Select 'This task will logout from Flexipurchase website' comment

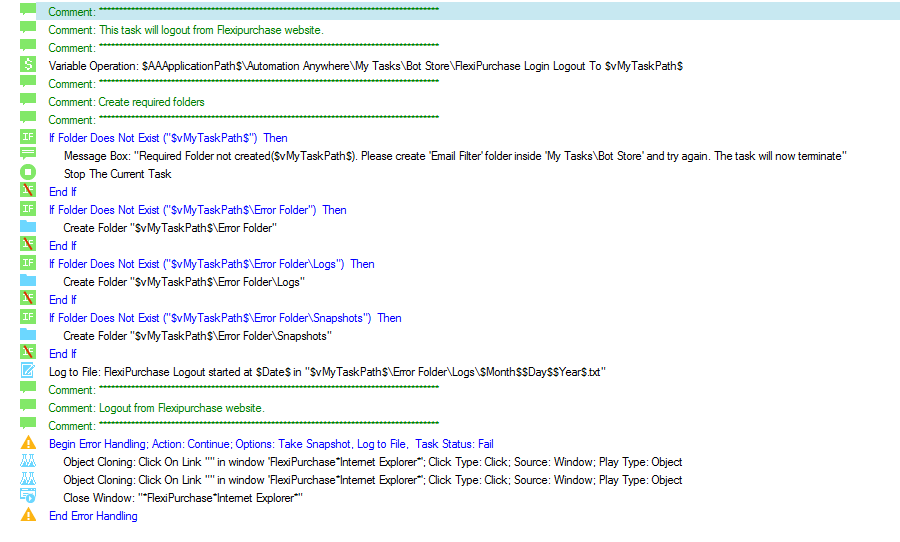coord(186,30)
